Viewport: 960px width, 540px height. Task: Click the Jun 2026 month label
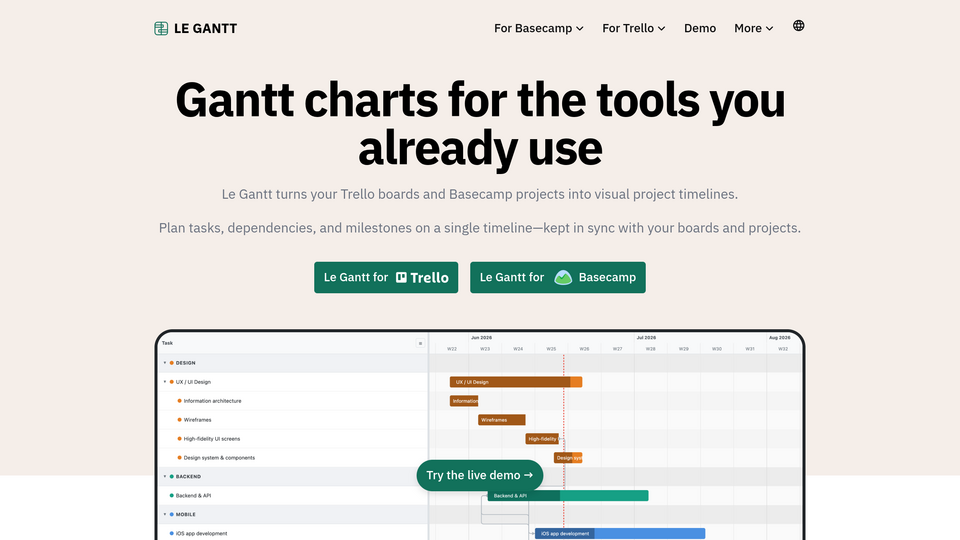coord(481,337)
